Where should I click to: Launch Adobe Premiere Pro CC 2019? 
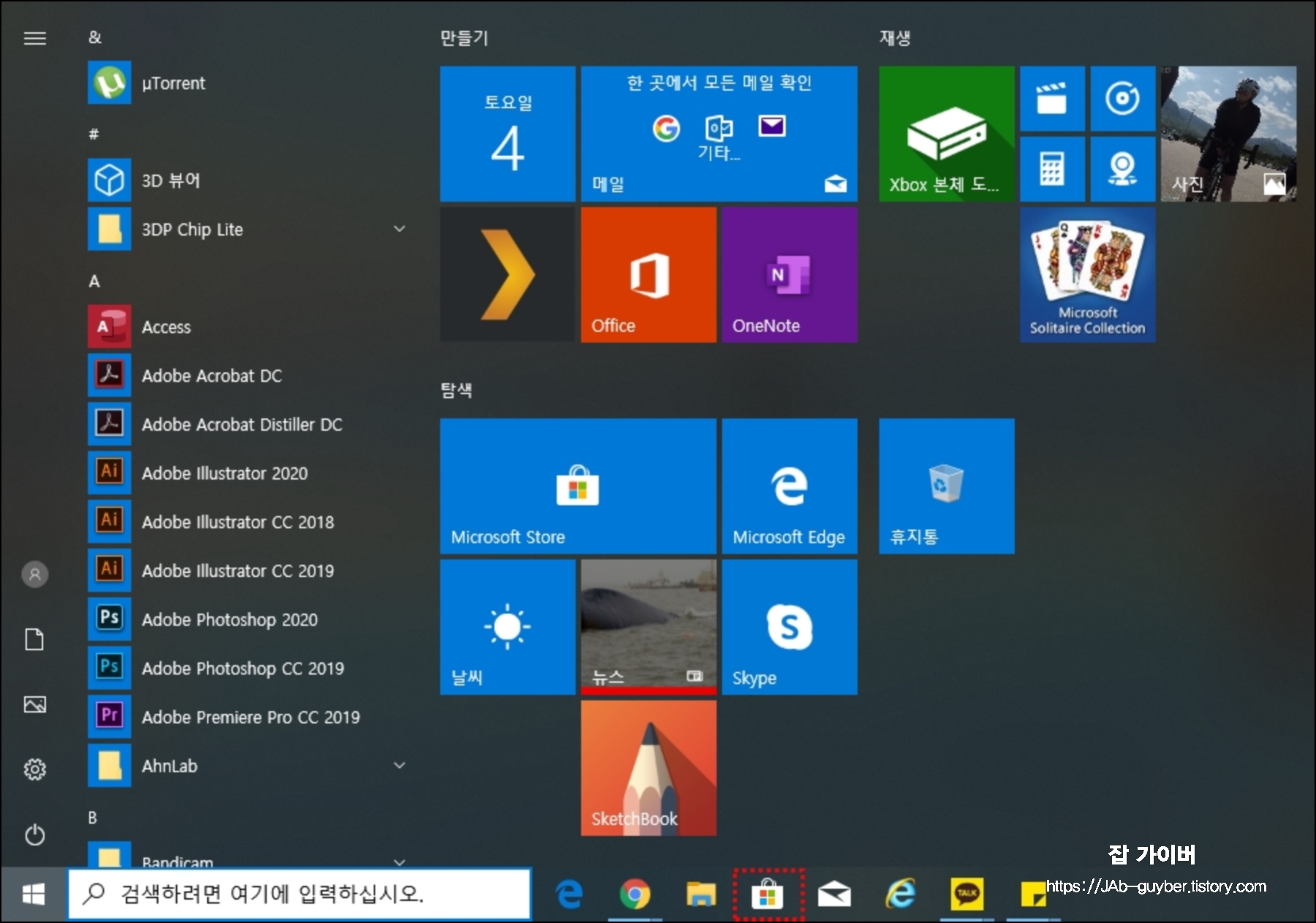pyautogui.click(x=249, y=717)
